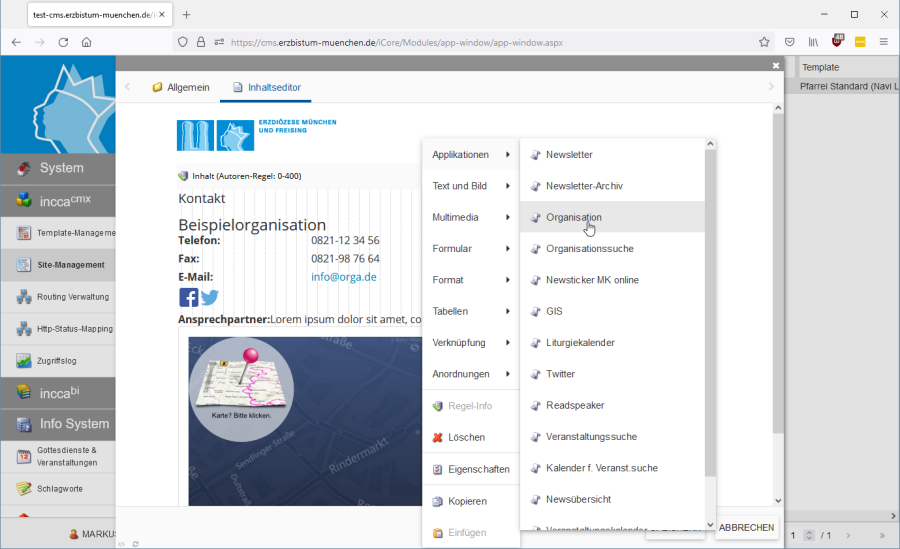This screenshot has width=900, height=549.
Task: Click the Twitter bird icon
Action: [210, 297]
